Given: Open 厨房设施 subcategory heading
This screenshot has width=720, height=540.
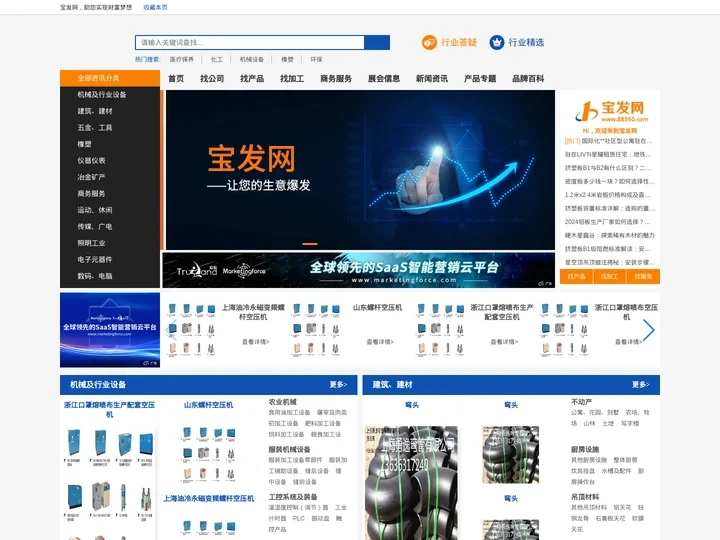Looking at the screenshot, I should tap(585, 449).
